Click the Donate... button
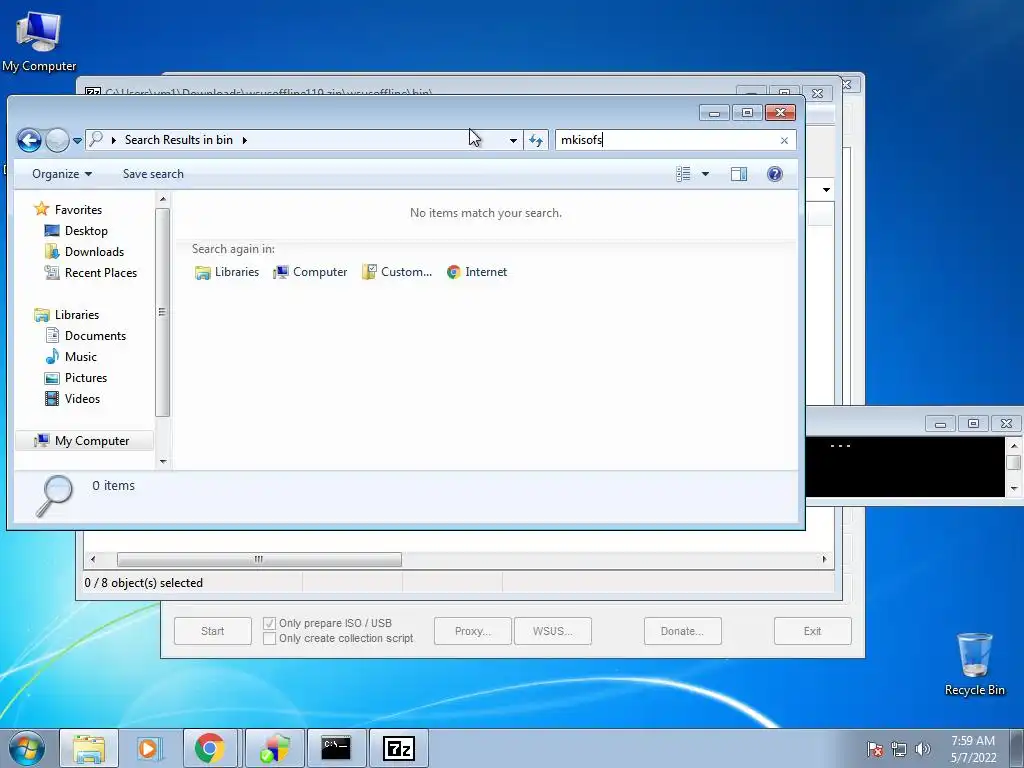 682,631
